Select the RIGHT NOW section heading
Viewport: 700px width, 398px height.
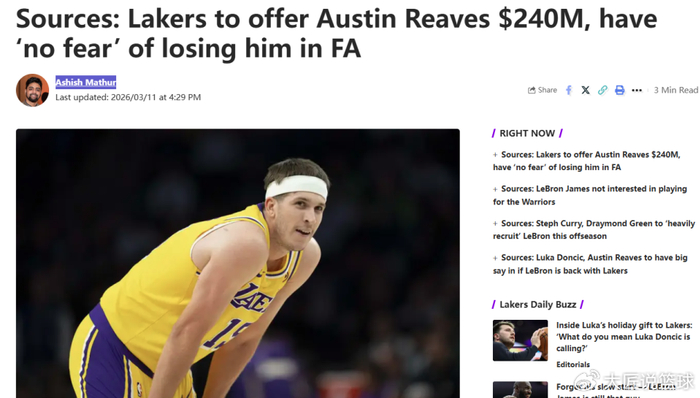527,133
